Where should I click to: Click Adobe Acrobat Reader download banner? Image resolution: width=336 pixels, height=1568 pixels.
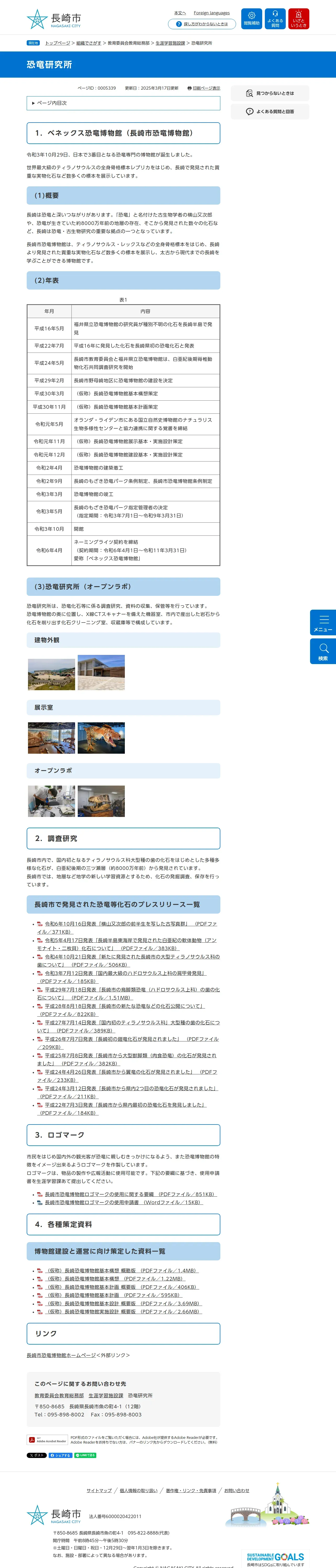pyautogui.click(x=48, y=1440)
